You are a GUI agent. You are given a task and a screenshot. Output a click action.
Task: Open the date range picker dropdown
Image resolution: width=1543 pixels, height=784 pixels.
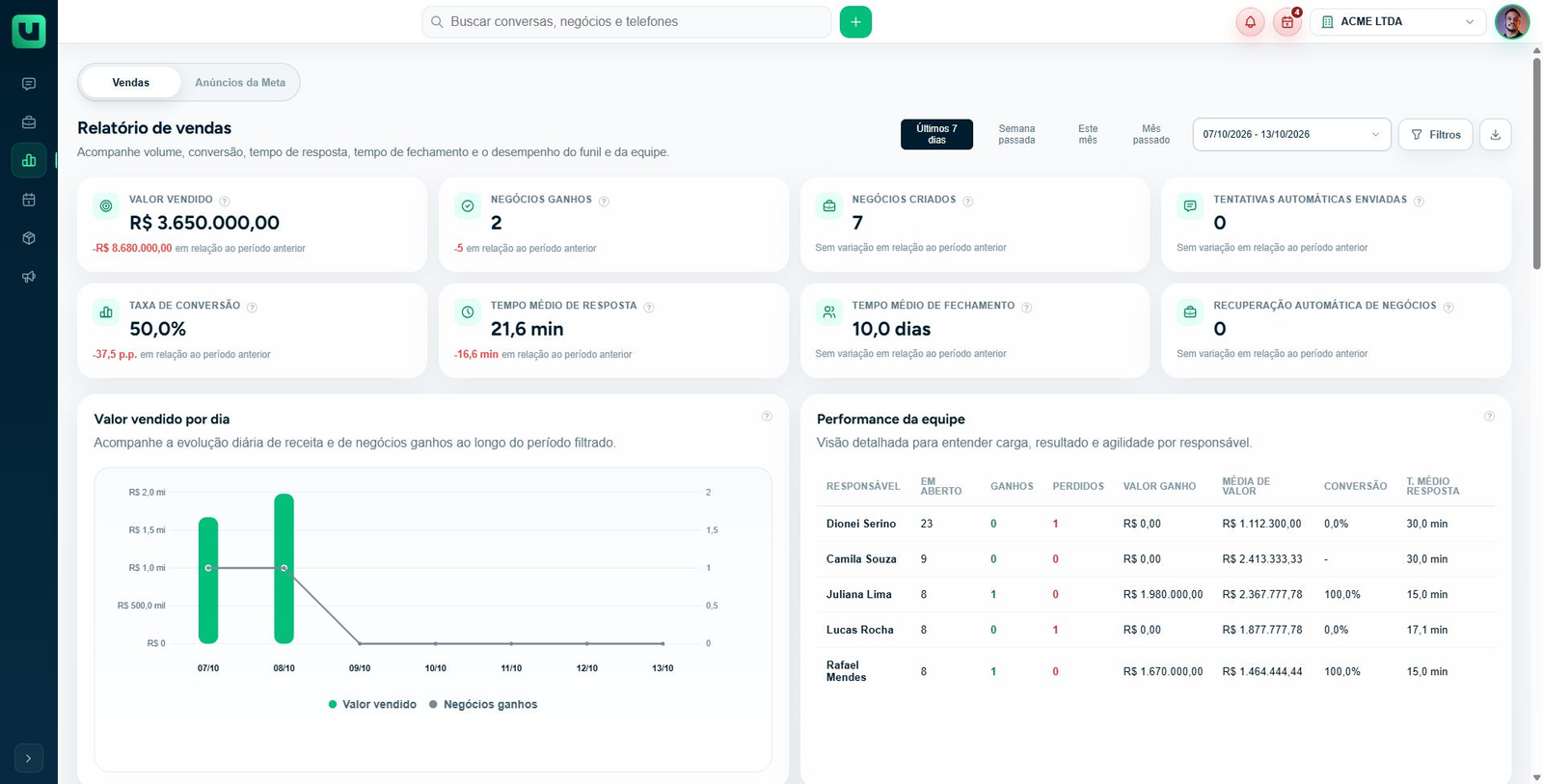point(1291,135)
